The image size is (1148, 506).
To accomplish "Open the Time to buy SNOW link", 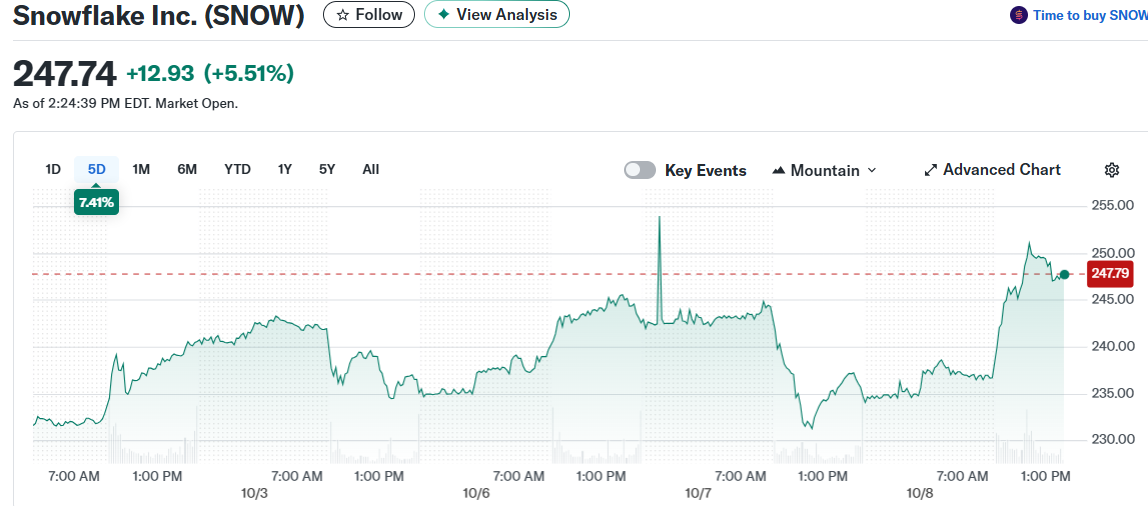I will (x=1090, y=15).
